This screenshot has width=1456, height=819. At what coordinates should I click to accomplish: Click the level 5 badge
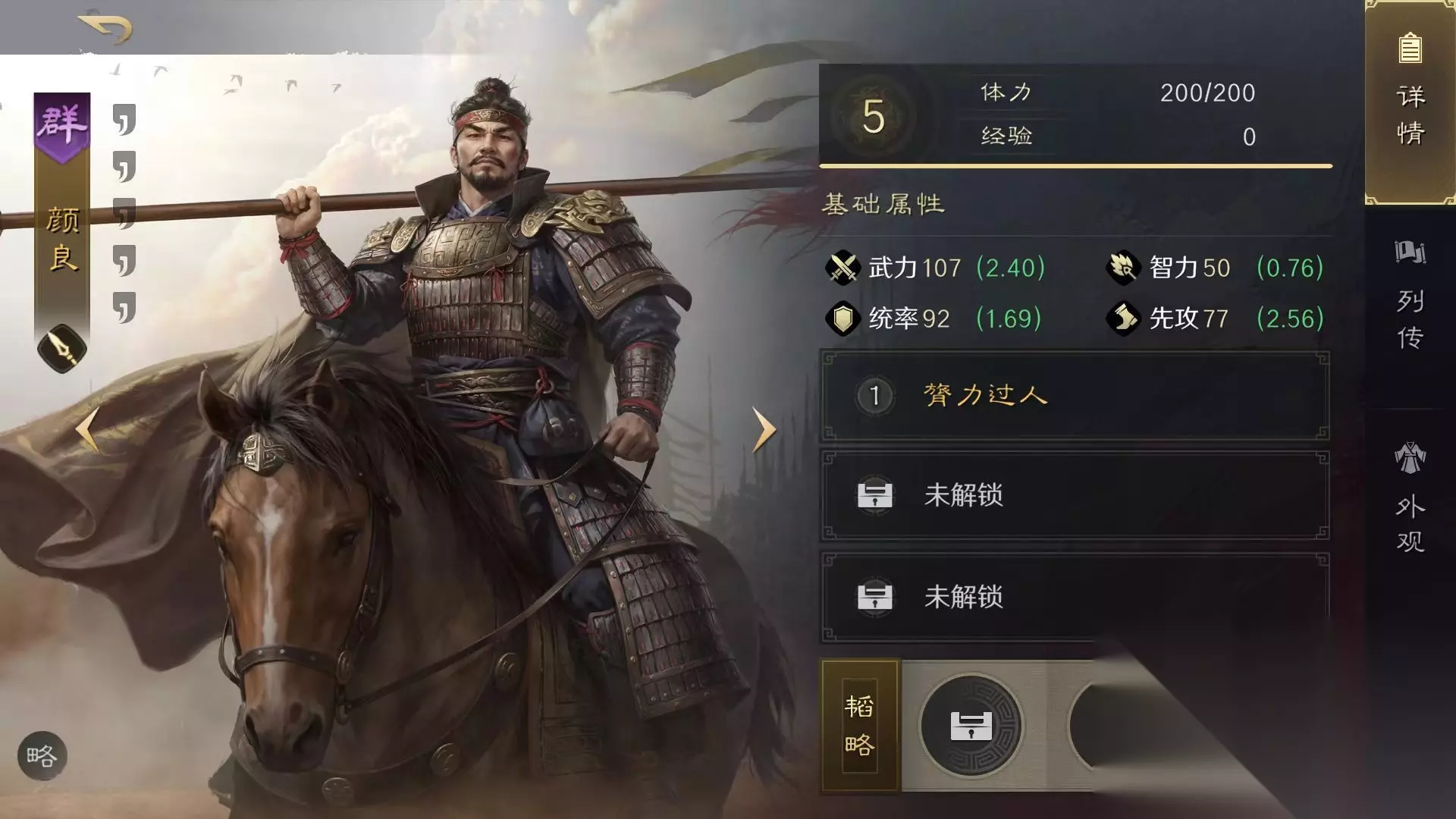click(873, 117)
